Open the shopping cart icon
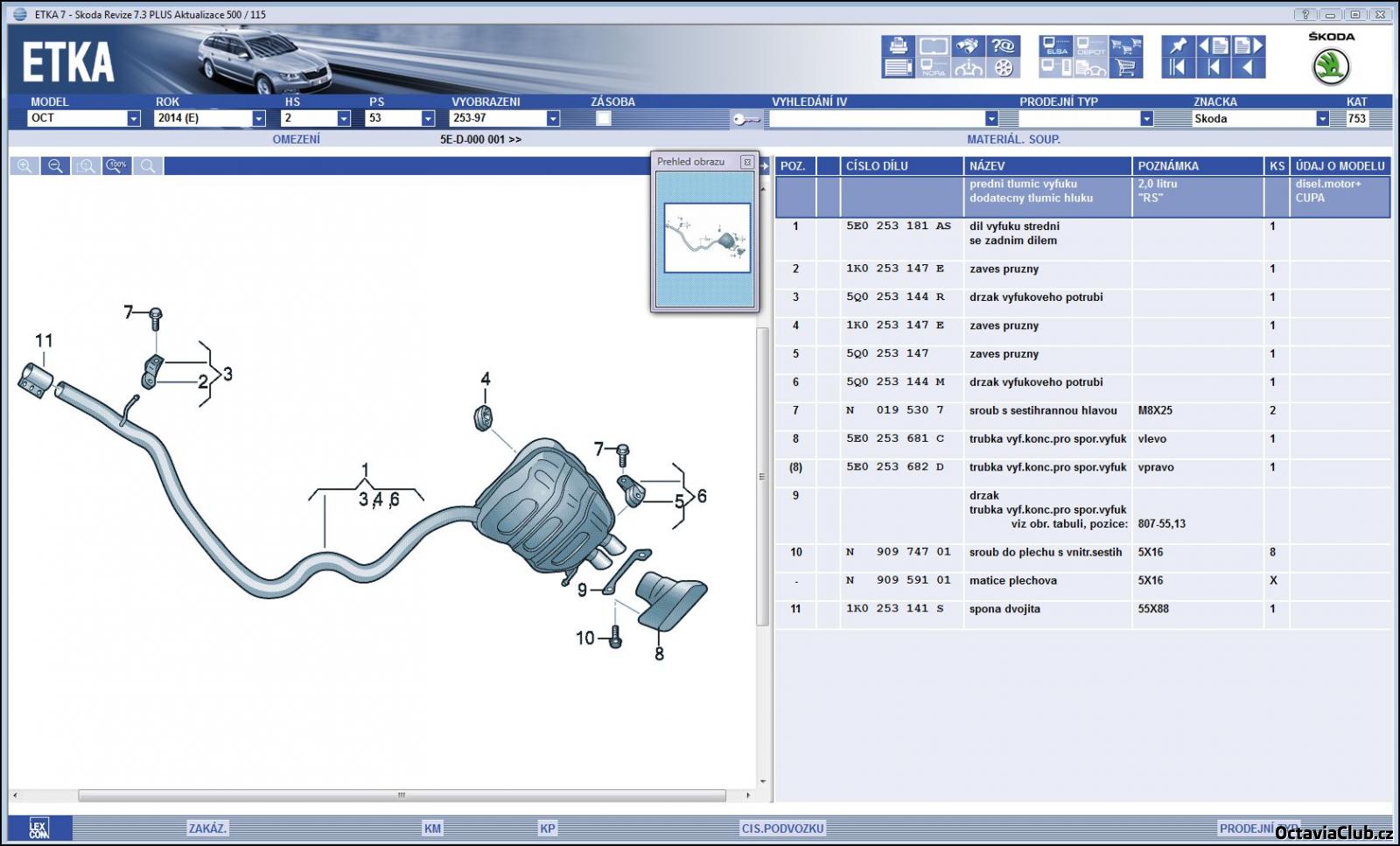Image resolution: width=1400 pixels, height=846 pixels. [1125, 68]
